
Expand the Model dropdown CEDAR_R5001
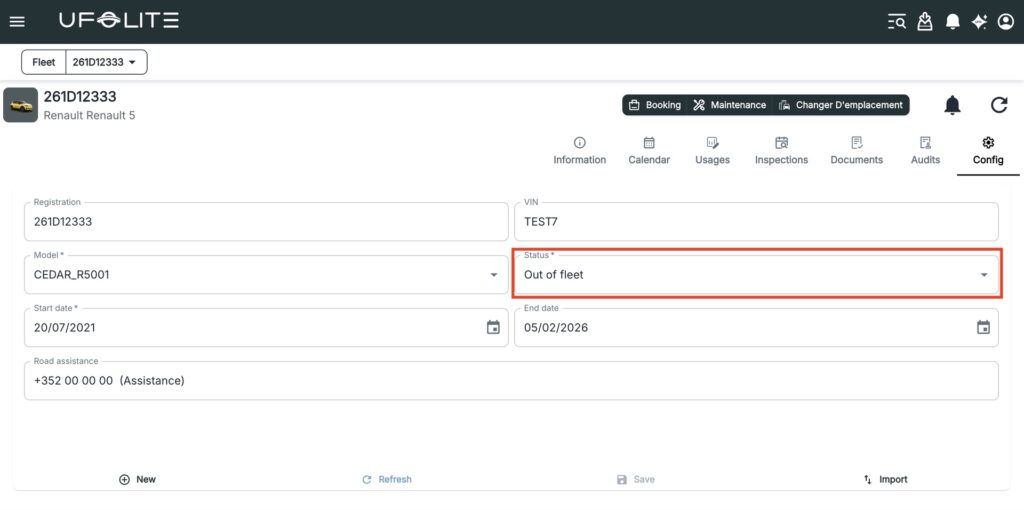click(x=493, y=275)
